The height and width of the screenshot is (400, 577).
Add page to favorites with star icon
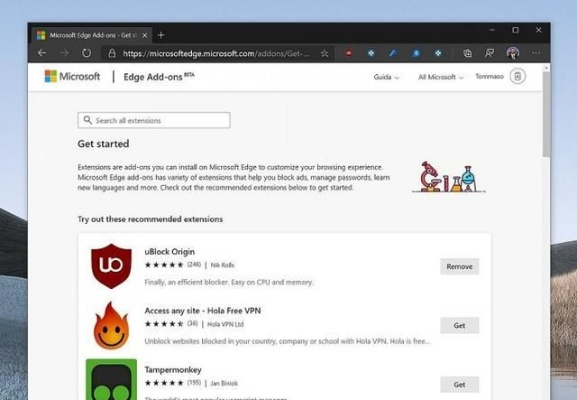(x=324, y=53)
